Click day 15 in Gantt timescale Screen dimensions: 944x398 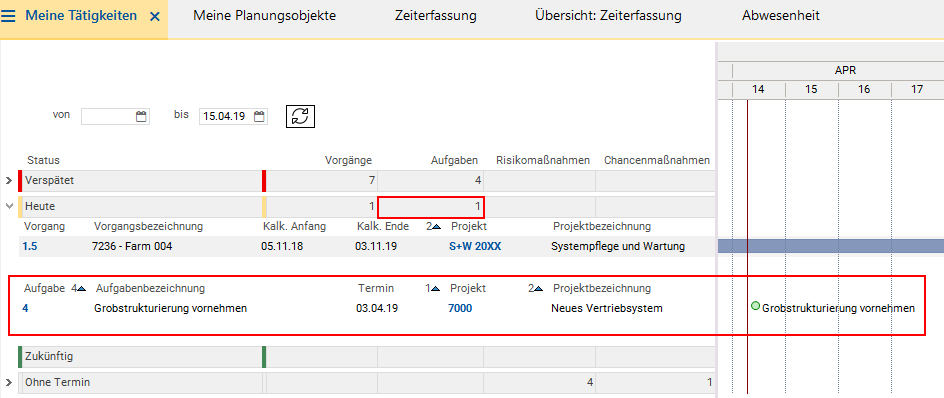[812, 90]
